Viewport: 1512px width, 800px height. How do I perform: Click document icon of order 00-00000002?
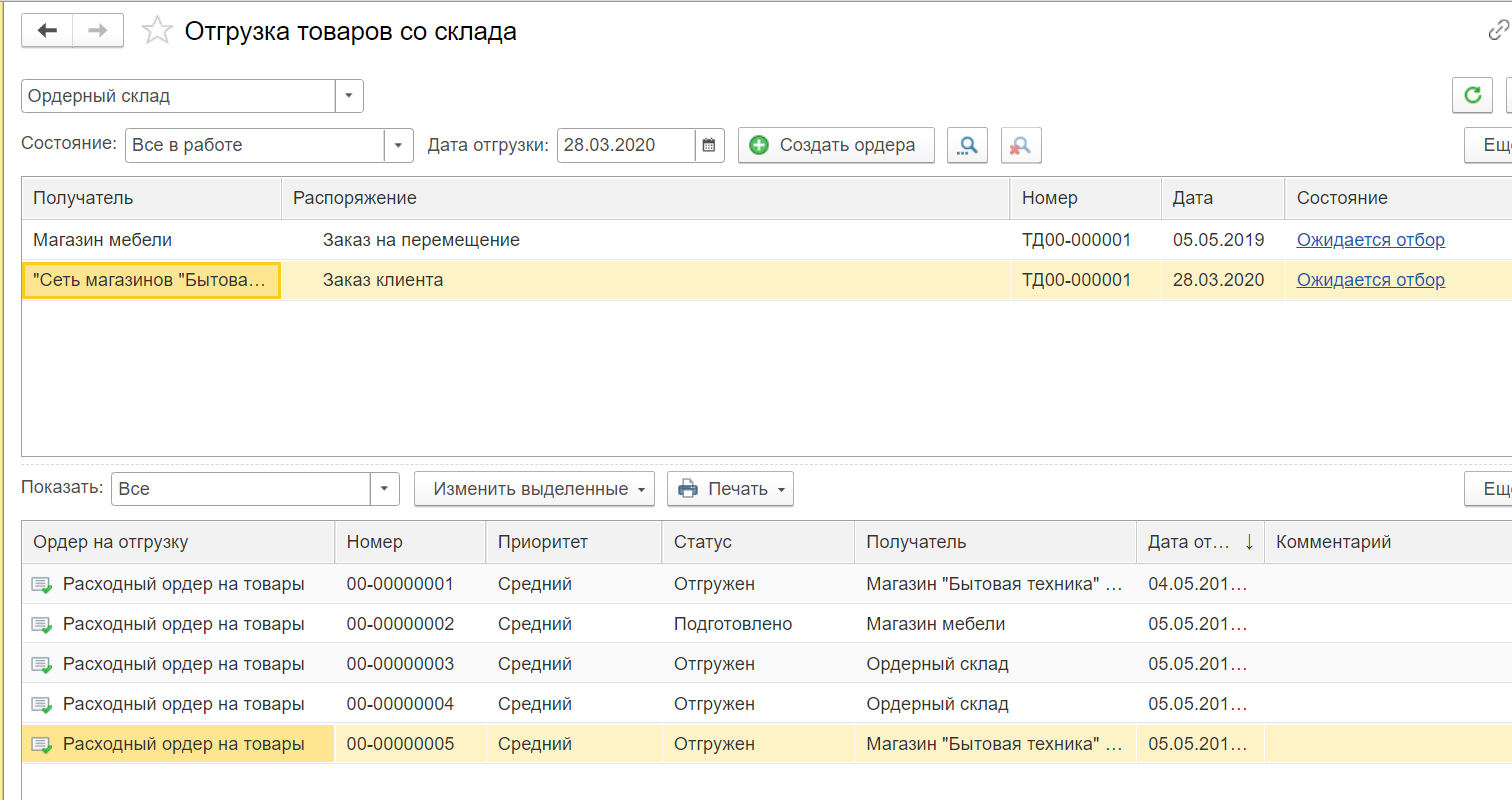tap(41, 624)
